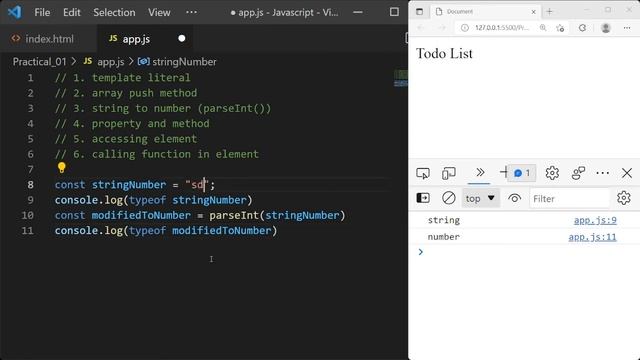Viewport: 640px width, 360px height.
Task: Switch to the index.html tab
Action: (49, 39)
